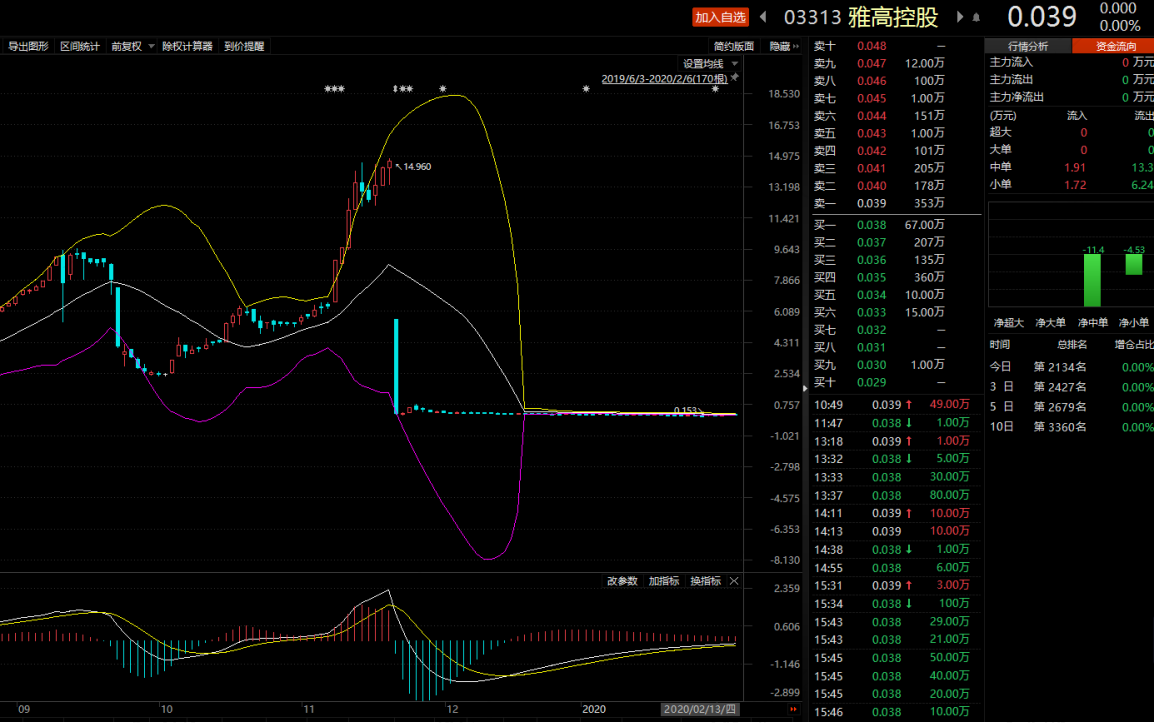
Task: Click the panel splitter arrow beside order book
Action: coord(804,387)
